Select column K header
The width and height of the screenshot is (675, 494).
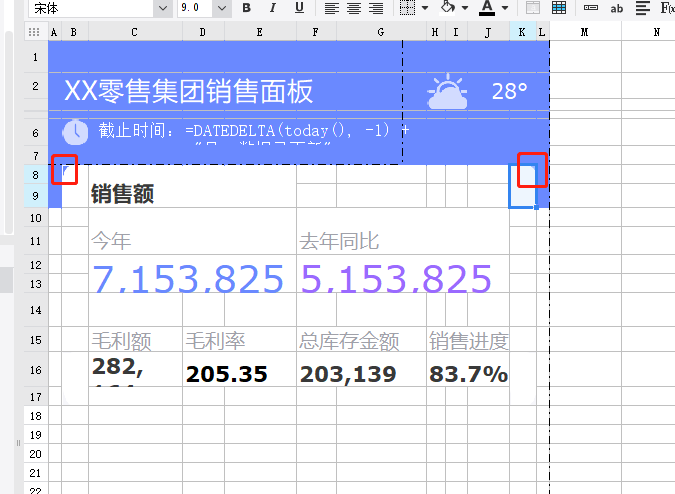[x=522, y=32]
